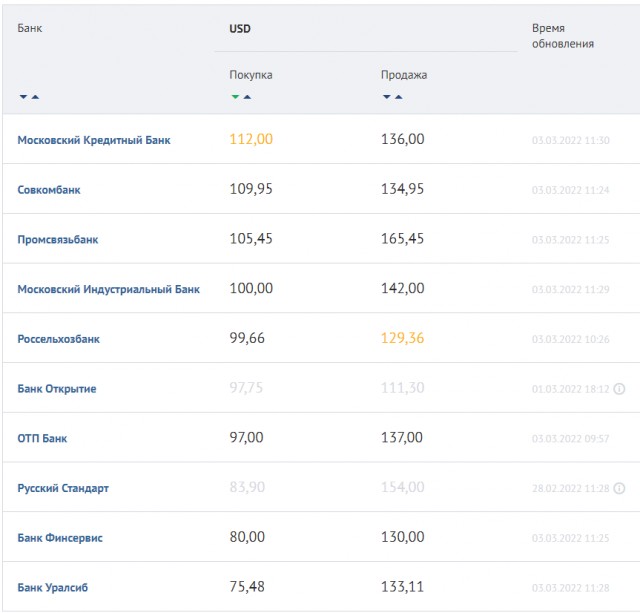This screenshot has width=640, height=613.
Task: Click the Банк column header label
Action: pos(30,28)
